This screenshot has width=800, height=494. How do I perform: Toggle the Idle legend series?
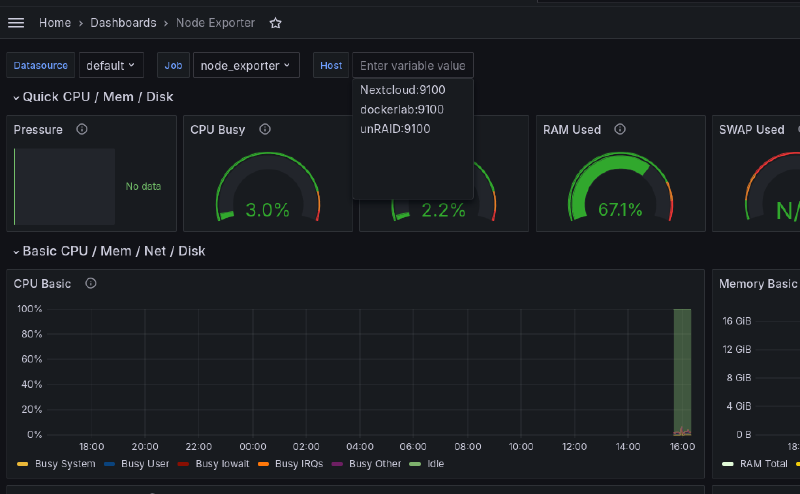pos(434,464)
